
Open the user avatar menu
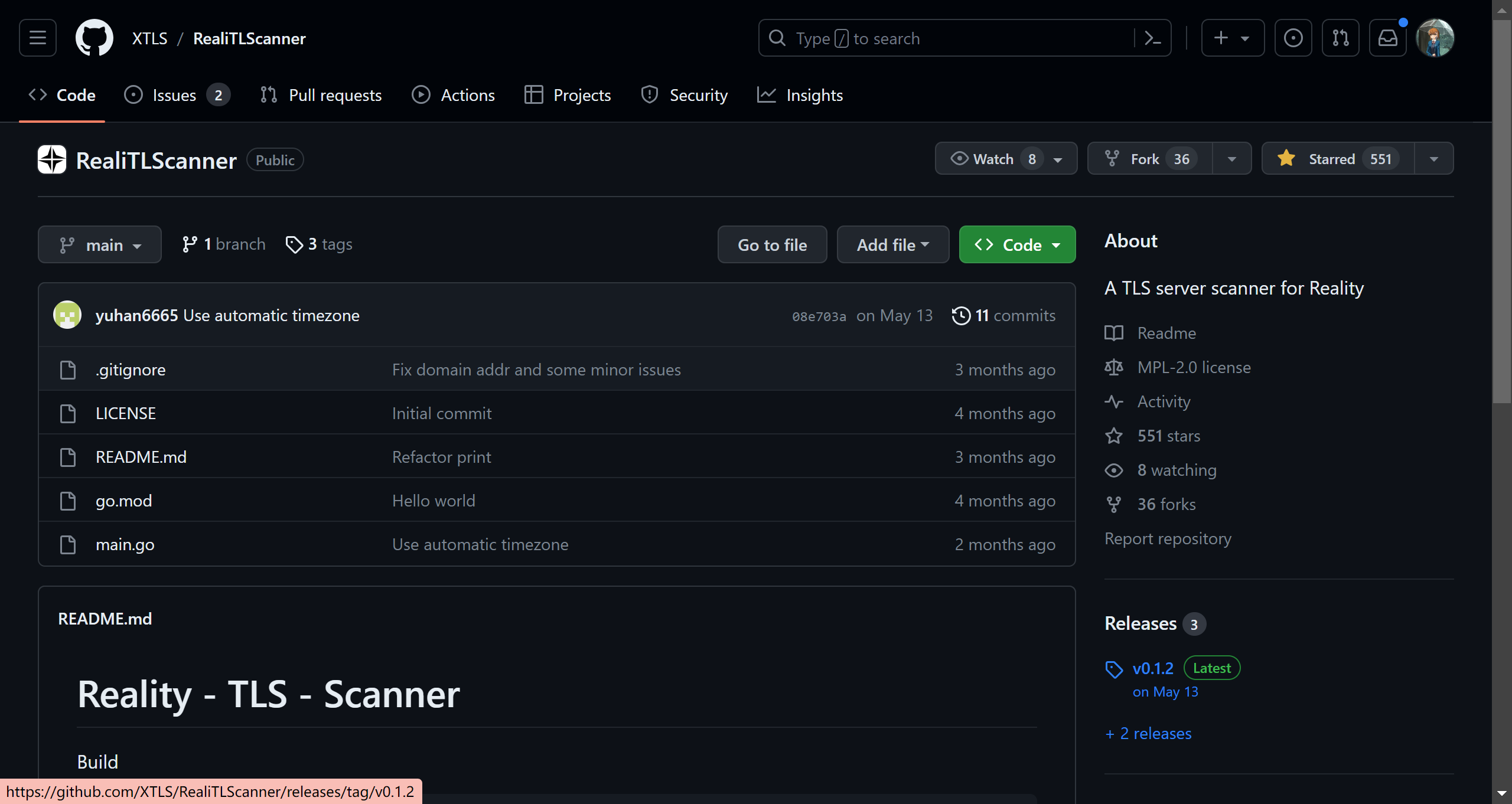point(1435,38)
